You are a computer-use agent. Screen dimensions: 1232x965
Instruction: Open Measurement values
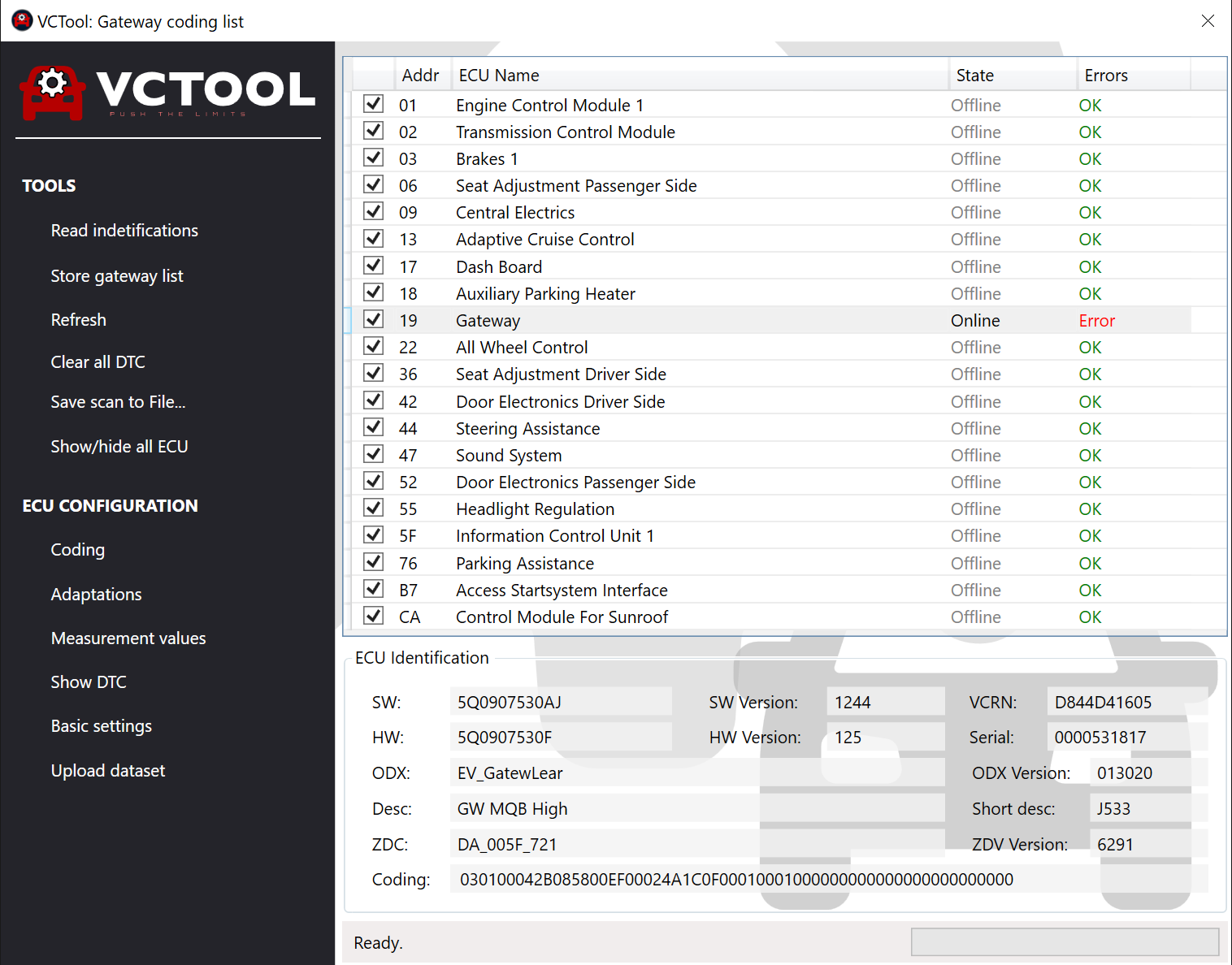tap(128, 638)
